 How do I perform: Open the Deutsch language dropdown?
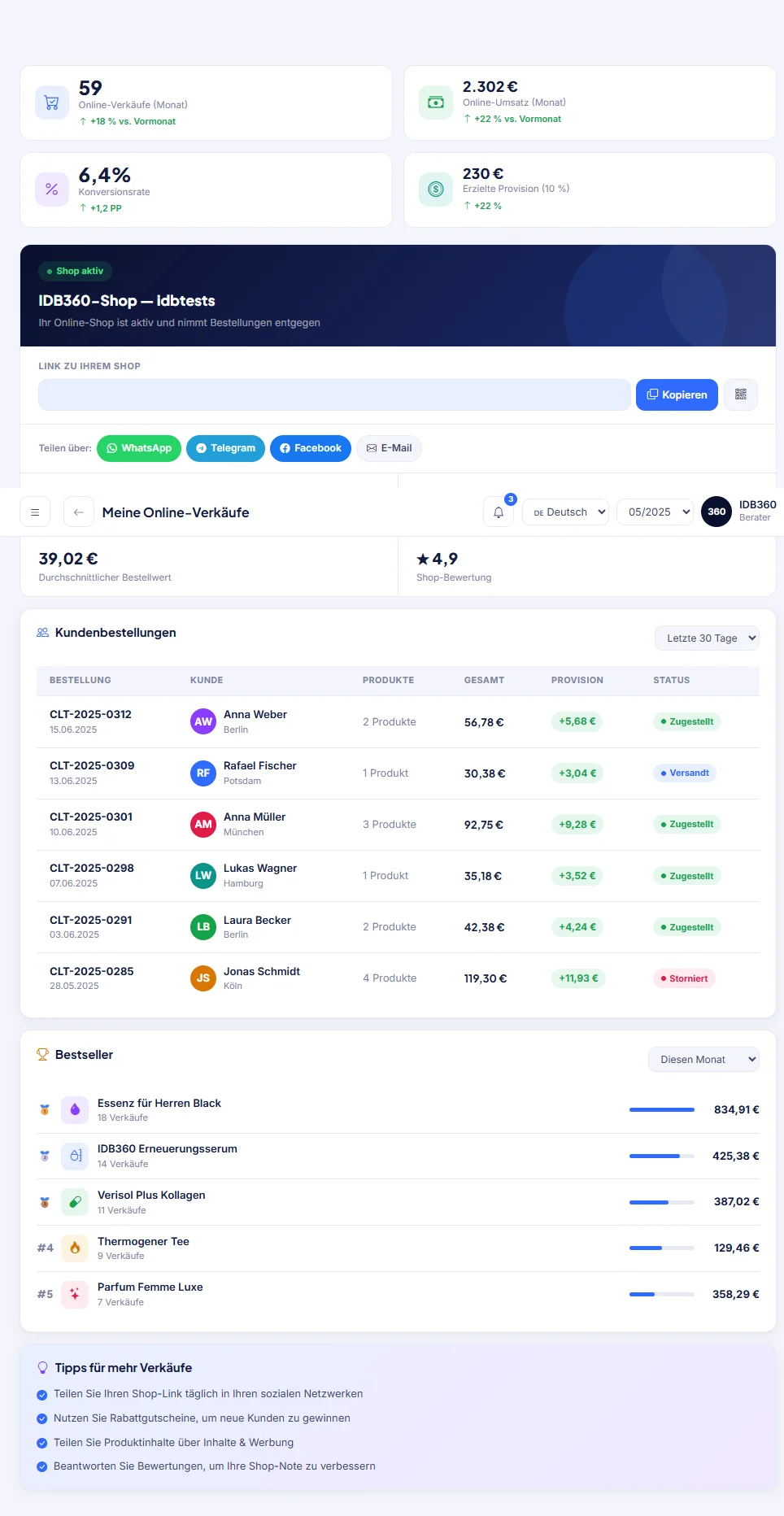click(x=566, y=512)
